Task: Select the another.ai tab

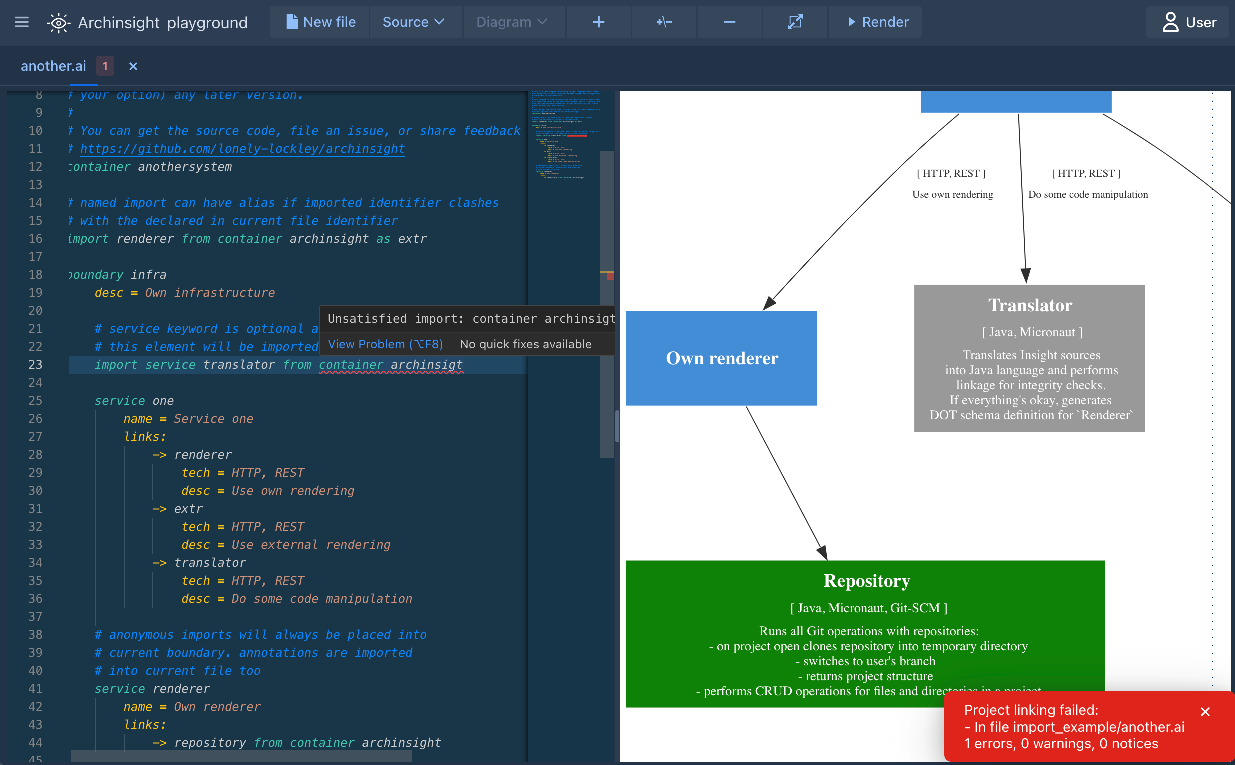Action: pyautogui.click(x=53, y=66)
